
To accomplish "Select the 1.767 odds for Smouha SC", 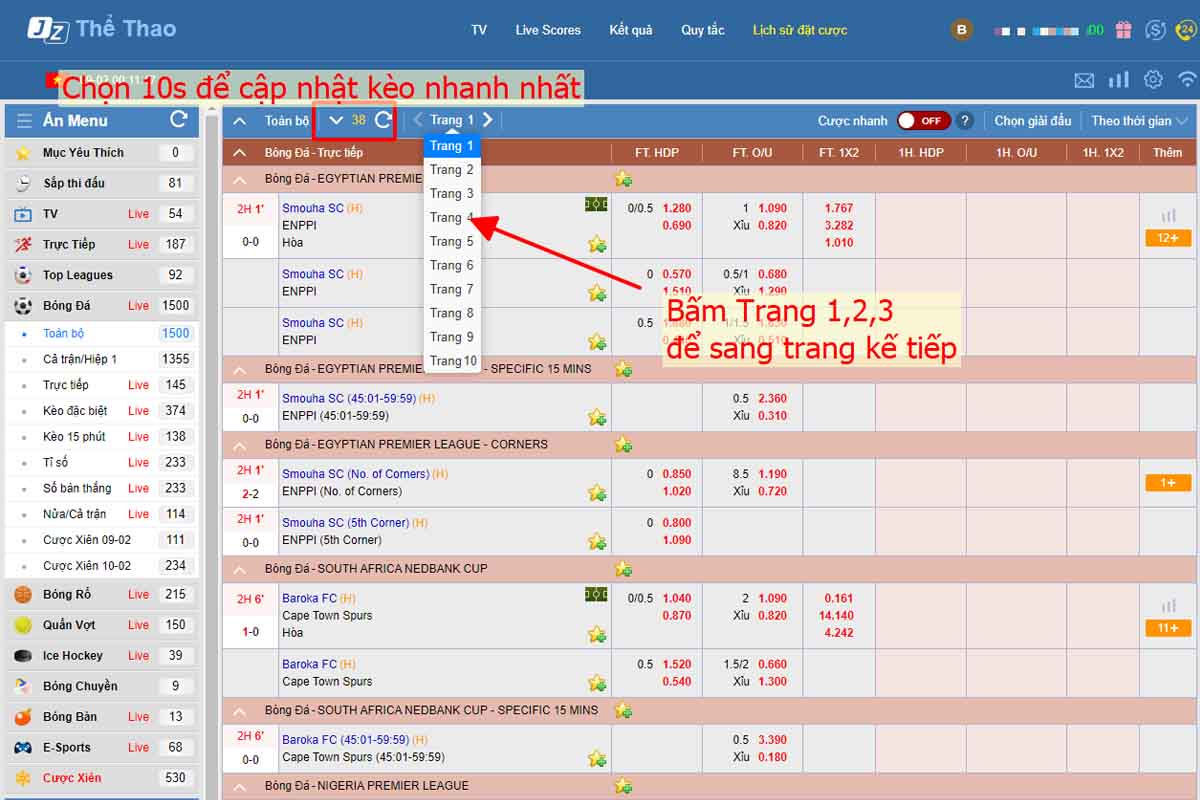I will [839, 209].
